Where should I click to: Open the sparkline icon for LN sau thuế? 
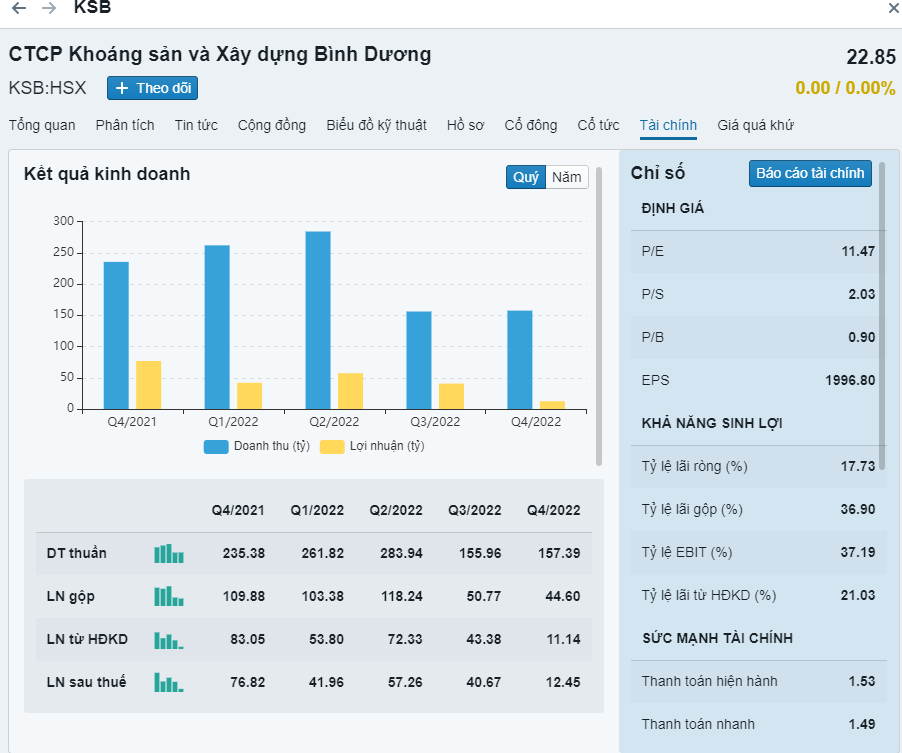(169, 683)
